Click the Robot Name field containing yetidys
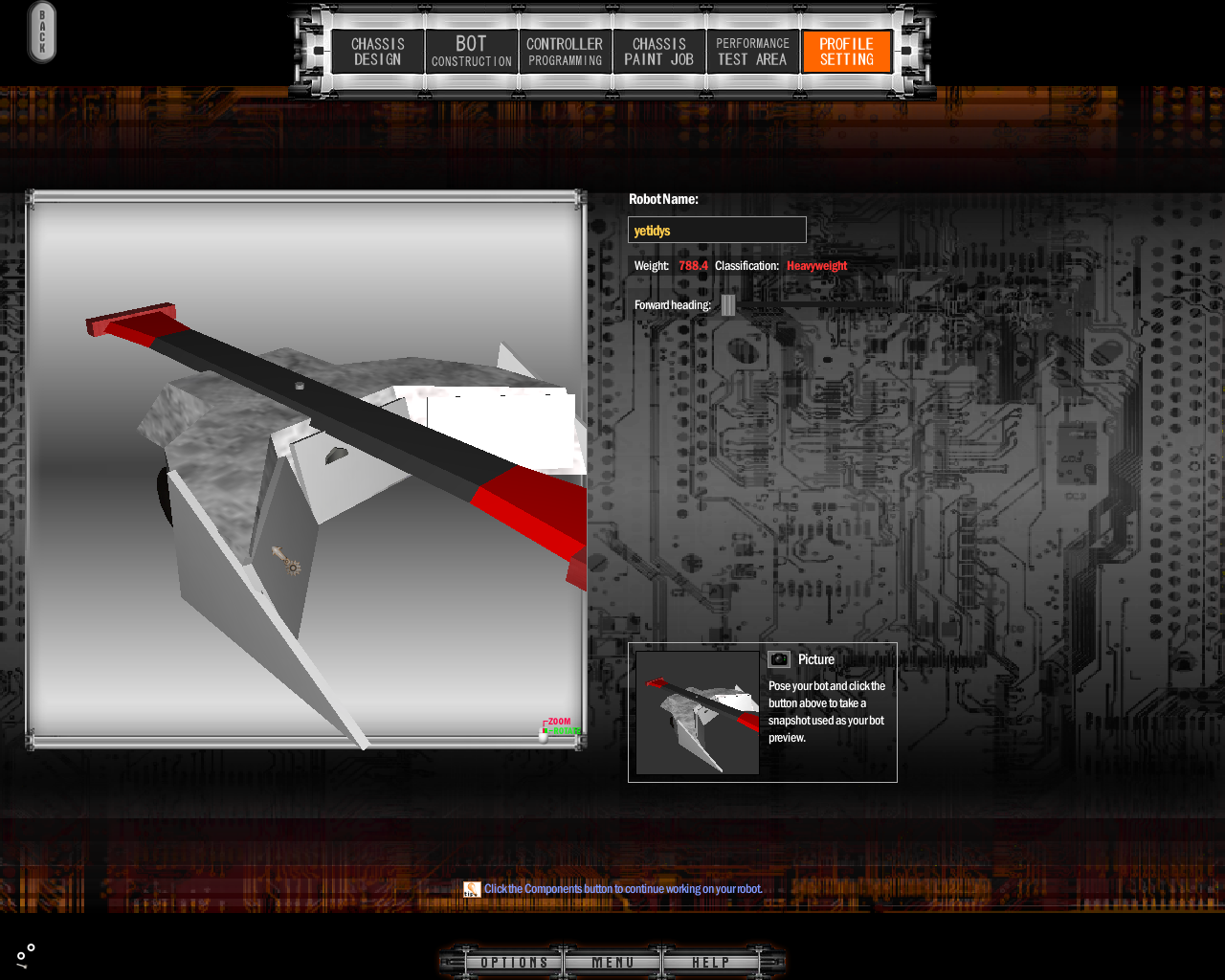The width and height of the screenshot is (1225, 980). pyautogui.click(x=717, y=231)
